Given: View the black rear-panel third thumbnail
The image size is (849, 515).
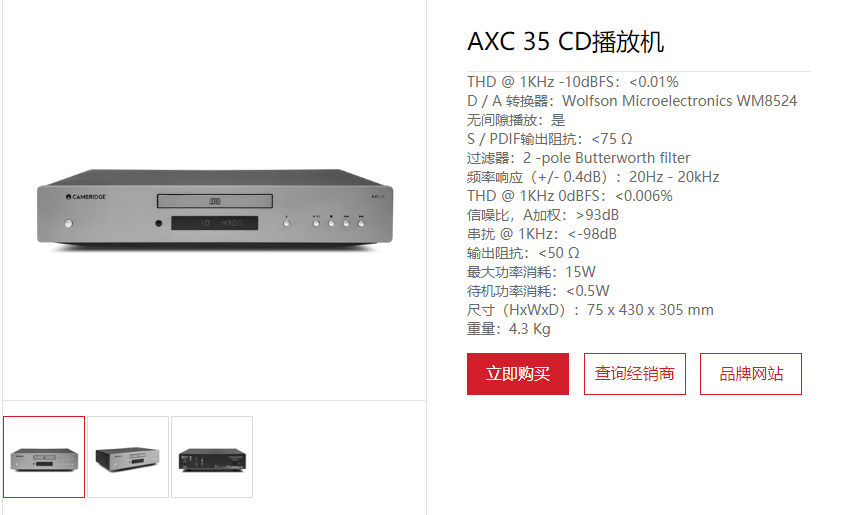Looking at the screenshot, I should click(x=212, y=457).
